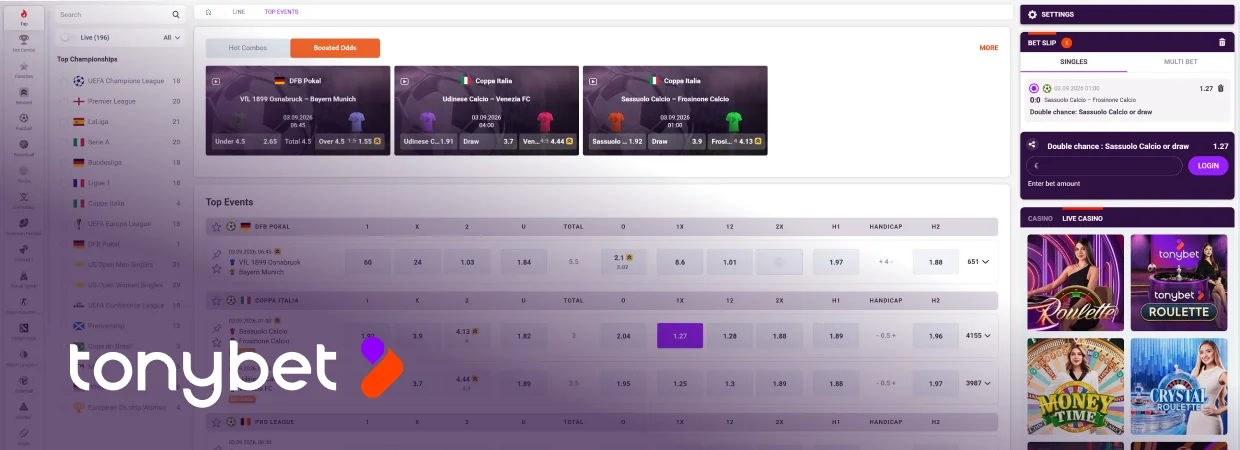Open Boosted icon in left sidebar

click(23, 94)
